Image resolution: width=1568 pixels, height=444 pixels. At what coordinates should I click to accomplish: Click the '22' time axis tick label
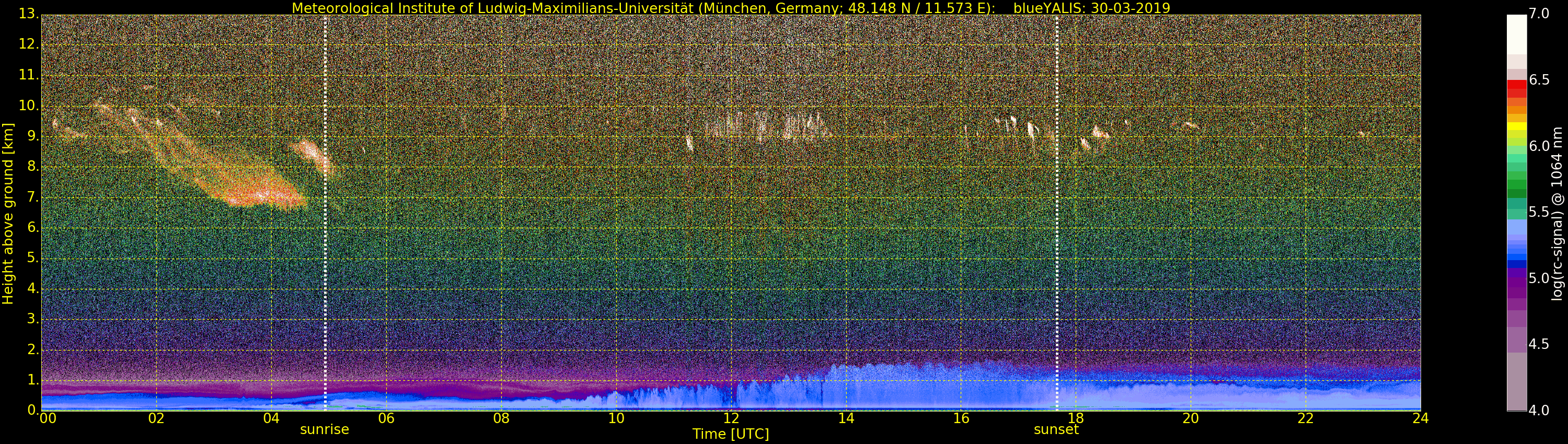coord(1306,418)
